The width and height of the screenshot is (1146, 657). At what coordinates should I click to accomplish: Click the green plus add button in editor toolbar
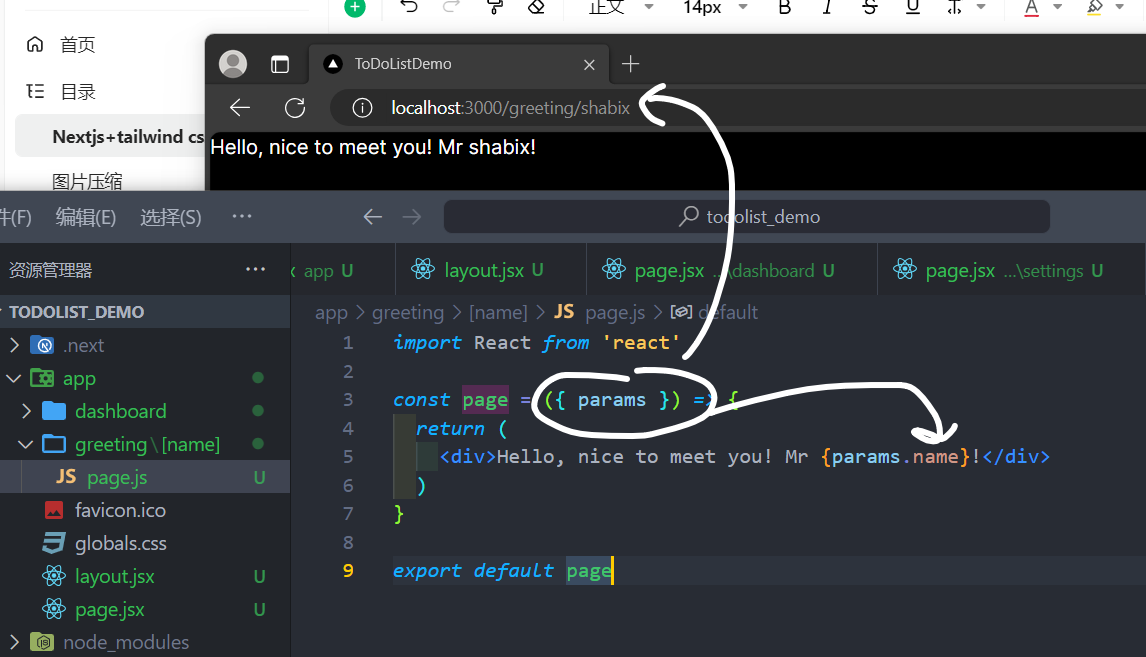354,7
